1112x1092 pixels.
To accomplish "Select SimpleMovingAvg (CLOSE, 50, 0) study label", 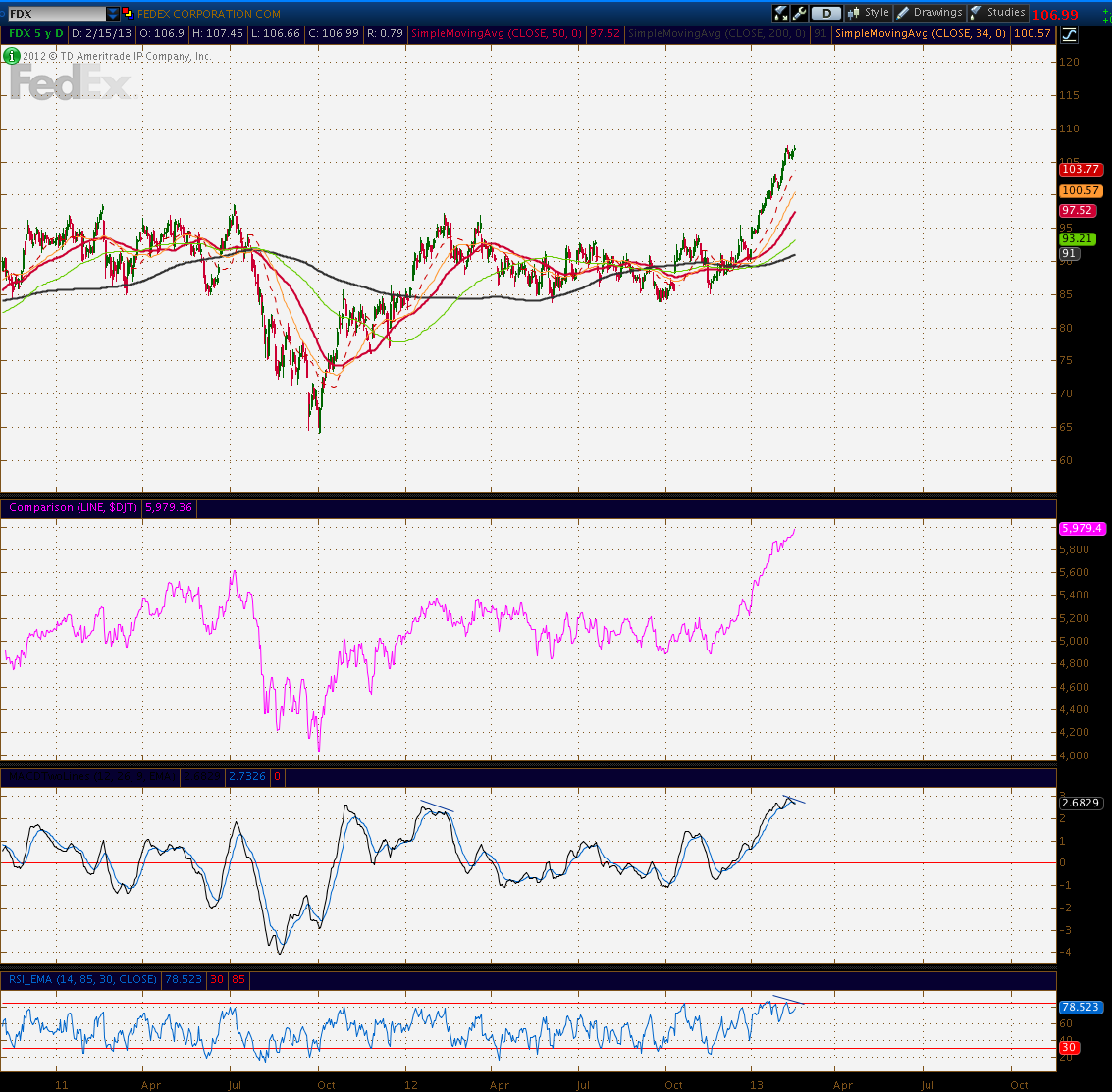I will (497, 33).
